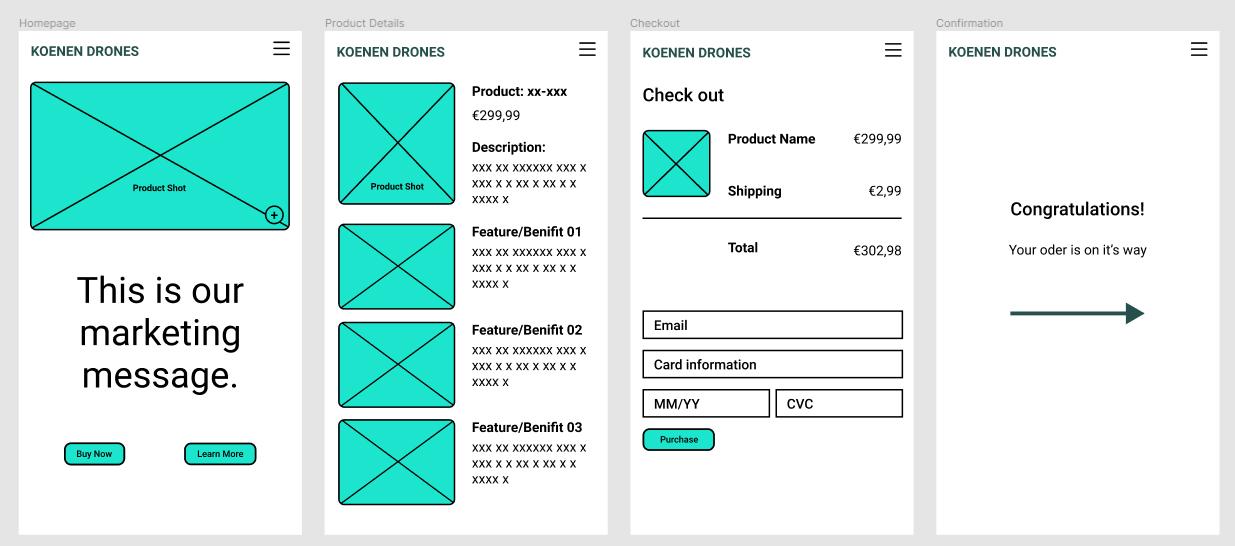Click the Learn More button
Viewport: 1235px width, 546px height.
coord(220,454)
